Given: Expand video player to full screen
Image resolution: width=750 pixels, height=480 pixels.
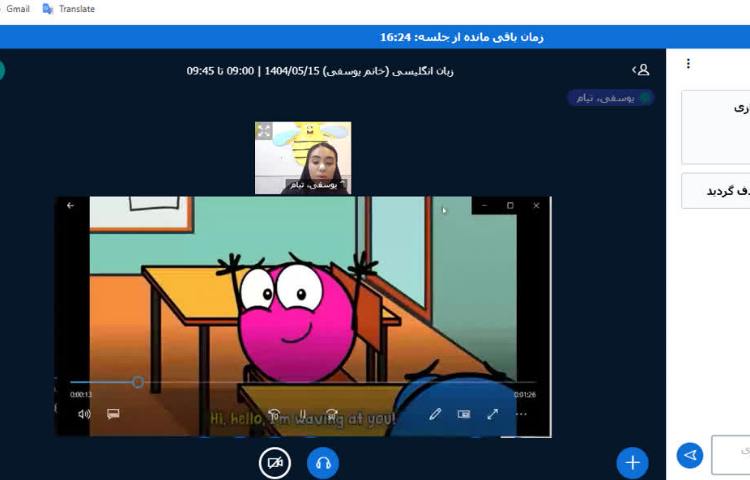Looking at the screenshot, I should 493,414.
